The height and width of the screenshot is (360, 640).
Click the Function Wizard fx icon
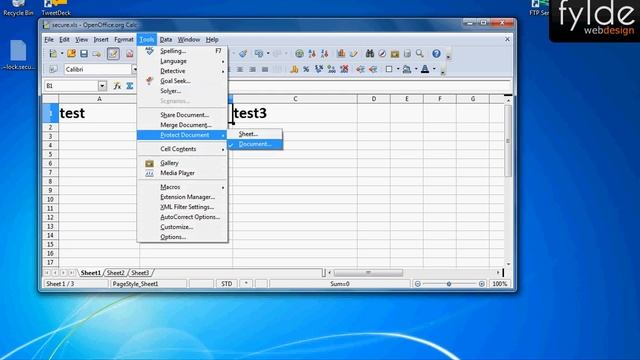(117, 86)
